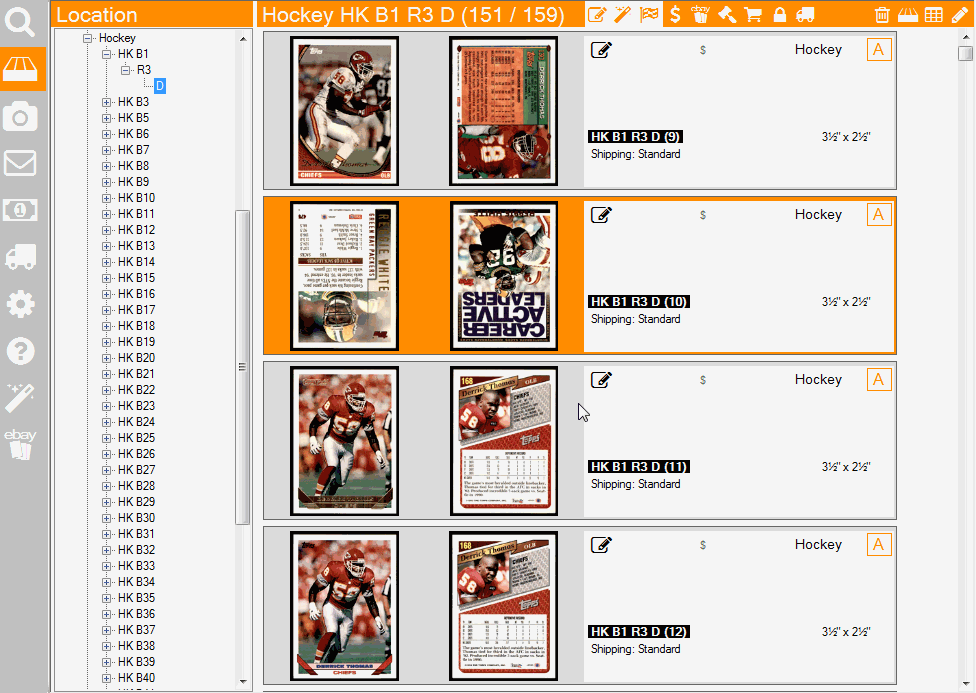Open the Search section in the sidebar
The image size is (976, 693).
point(20,21)
